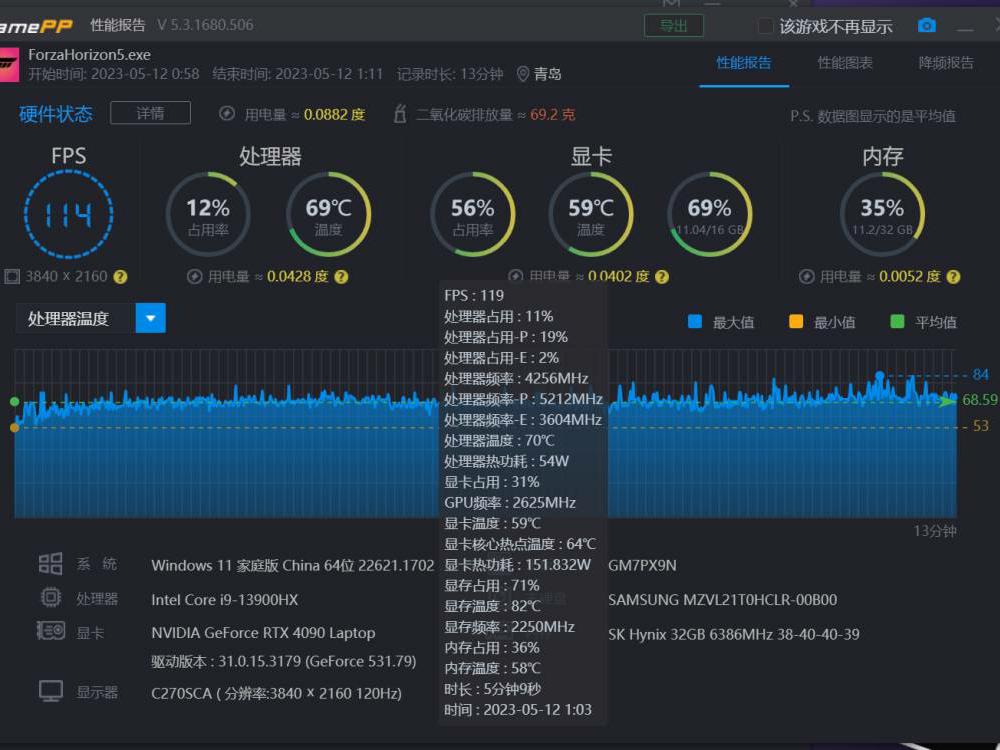Click the GPU 56% 占用率 gauge
The height and width of the screenshot is (750, 1000).
(x=473, y=214)
